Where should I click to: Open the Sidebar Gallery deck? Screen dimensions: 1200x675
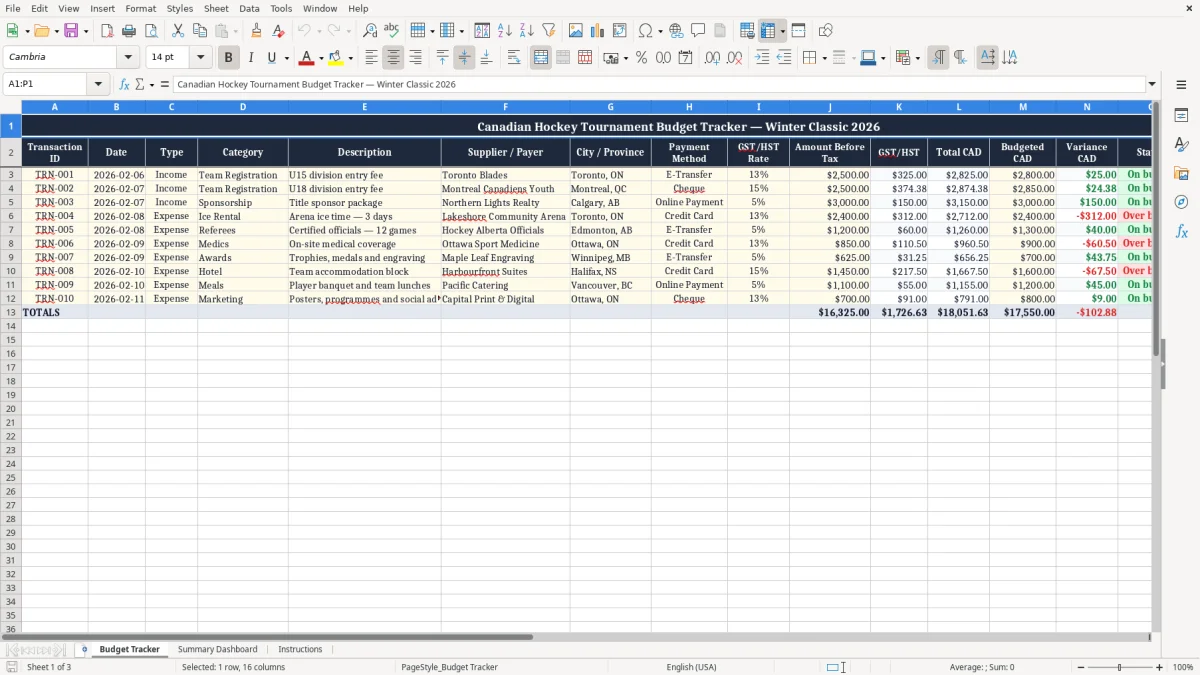[1181, 173]
